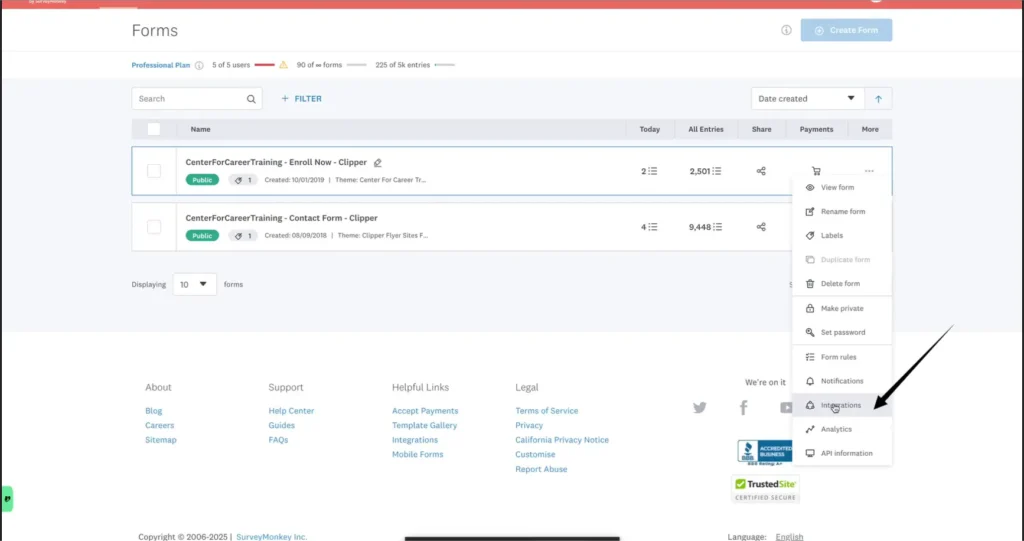Toggle sort direction arrow button
Image resolution: width=1024 pixels, height=541 pixels.
(x=879, y=99)
